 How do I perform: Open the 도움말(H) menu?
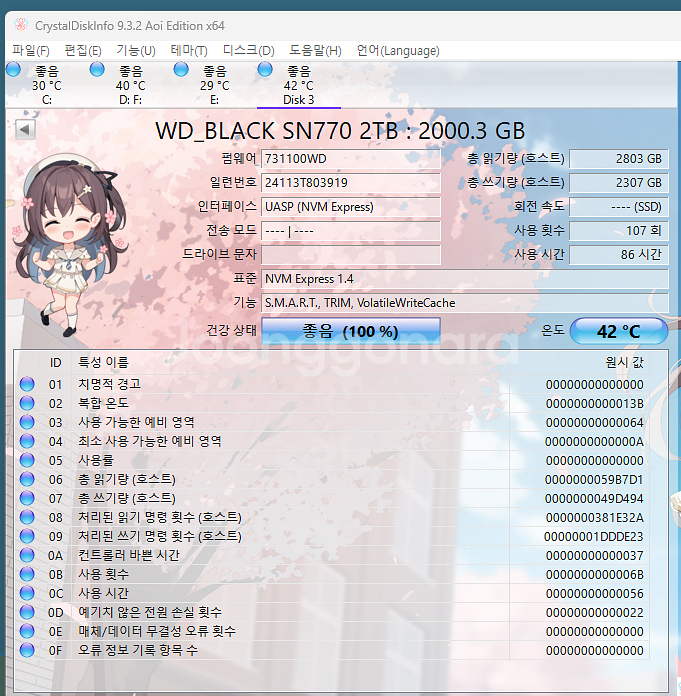tap(315, 51)
